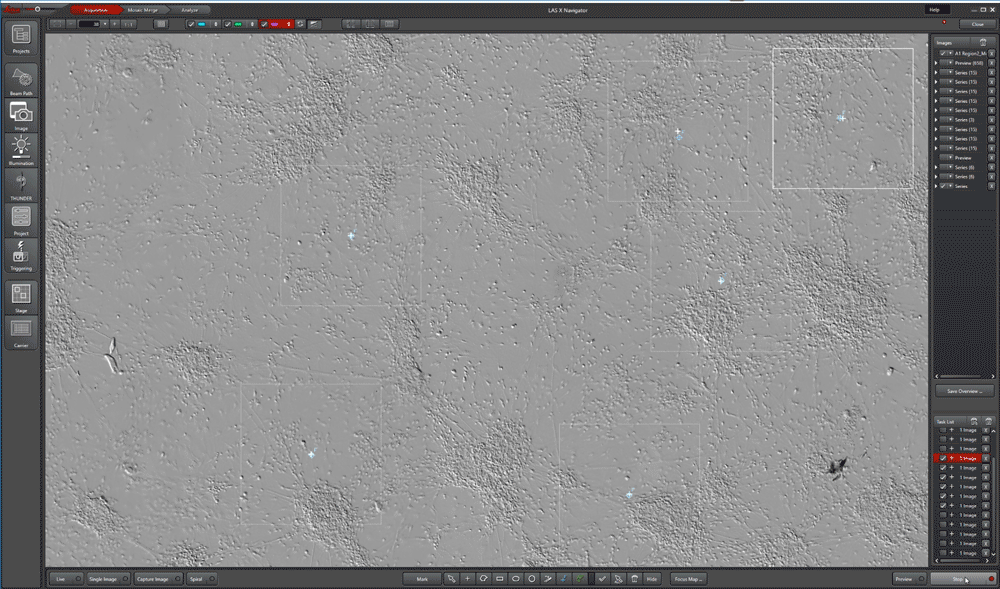Click the Save Overview button

click(964, 391)
